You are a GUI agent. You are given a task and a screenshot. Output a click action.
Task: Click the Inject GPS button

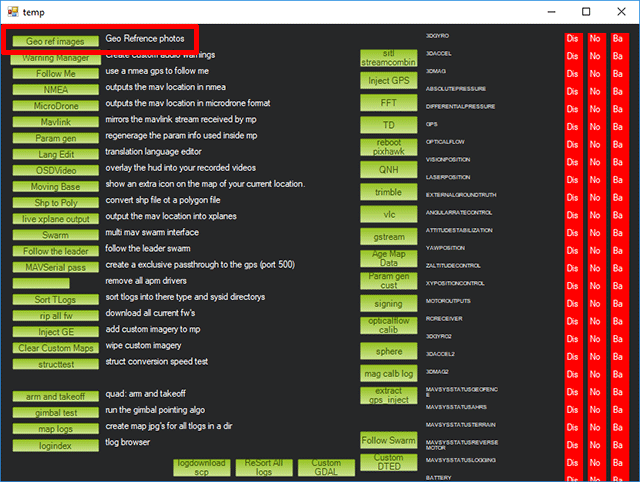(388, 80)
